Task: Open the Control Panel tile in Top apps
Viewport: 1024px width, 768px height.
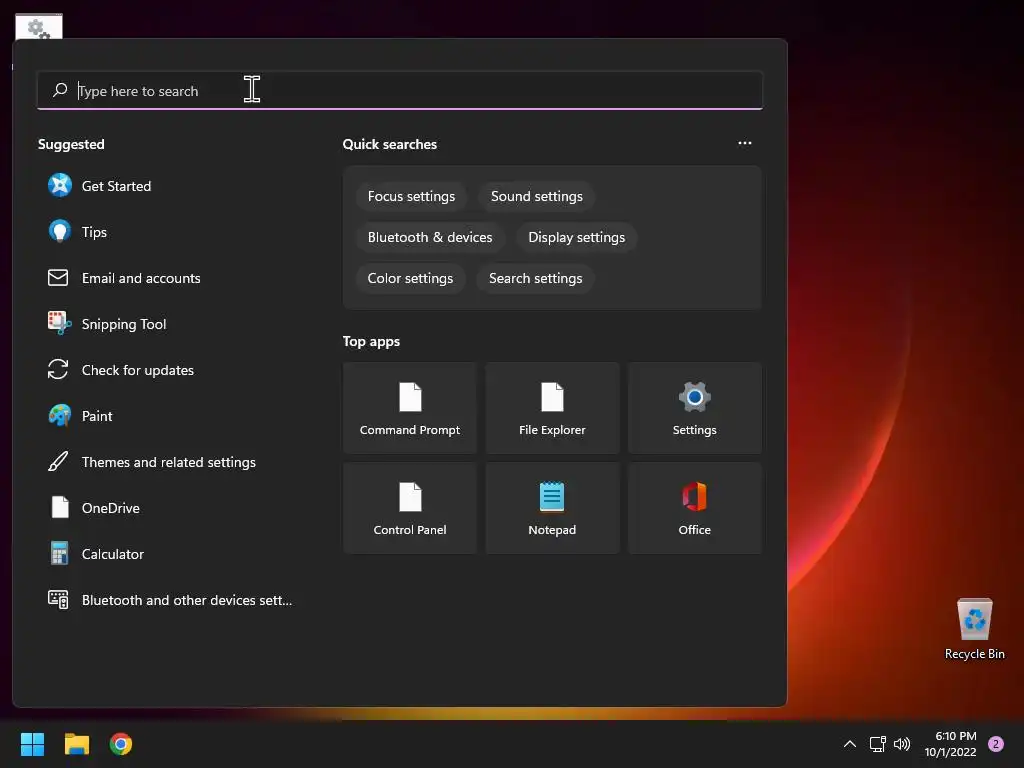Action: pyautogui.click(x=410, y=508)
